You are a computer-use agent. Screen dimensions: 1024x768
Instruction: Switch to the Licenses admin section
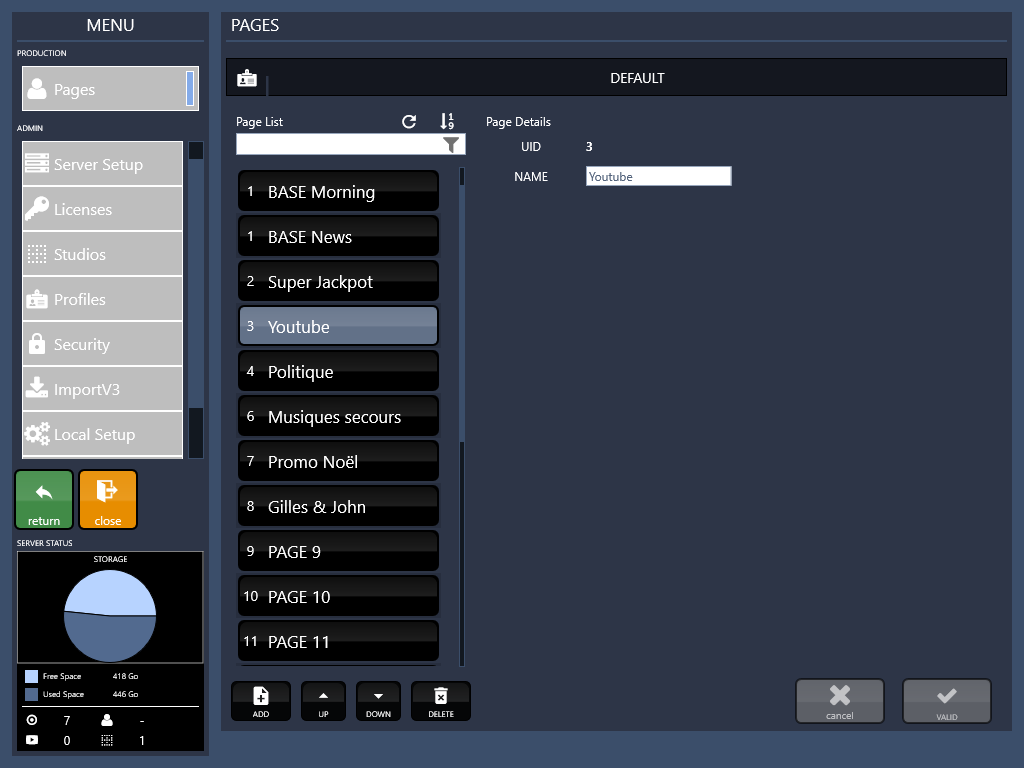(101, 208)
